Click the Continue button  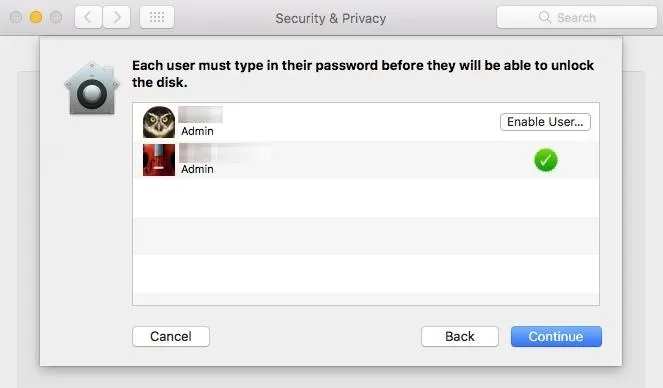[x=556, y=336]
